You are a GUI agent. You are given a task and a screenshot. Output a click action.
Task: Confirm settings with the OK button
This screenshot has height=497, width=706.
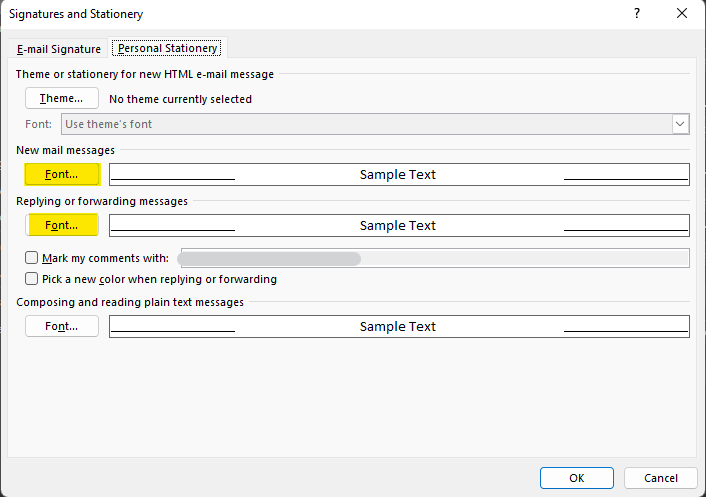coord(577,478)
